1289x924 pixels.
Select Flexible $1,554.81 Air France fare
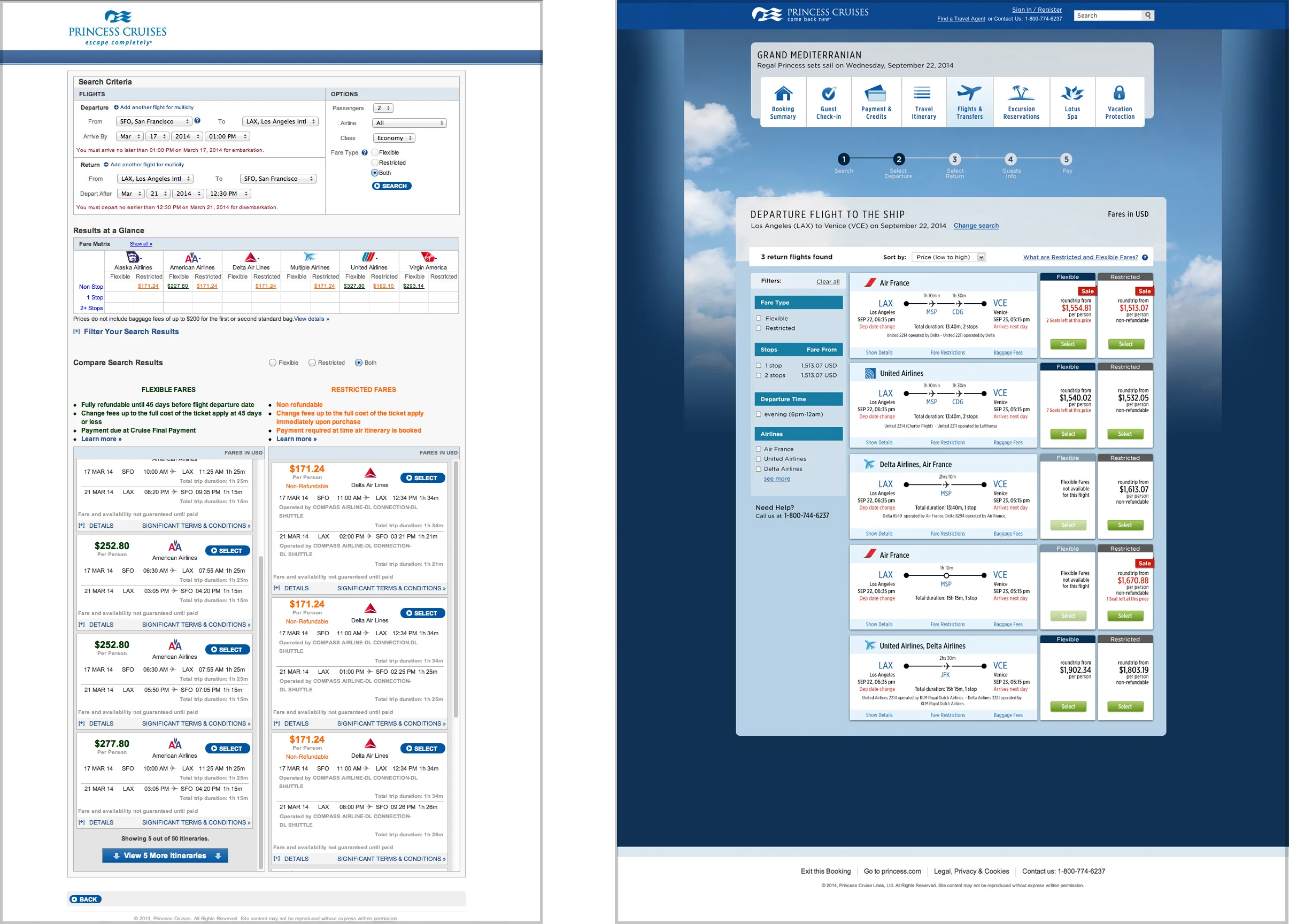(x=1067, y=344)
